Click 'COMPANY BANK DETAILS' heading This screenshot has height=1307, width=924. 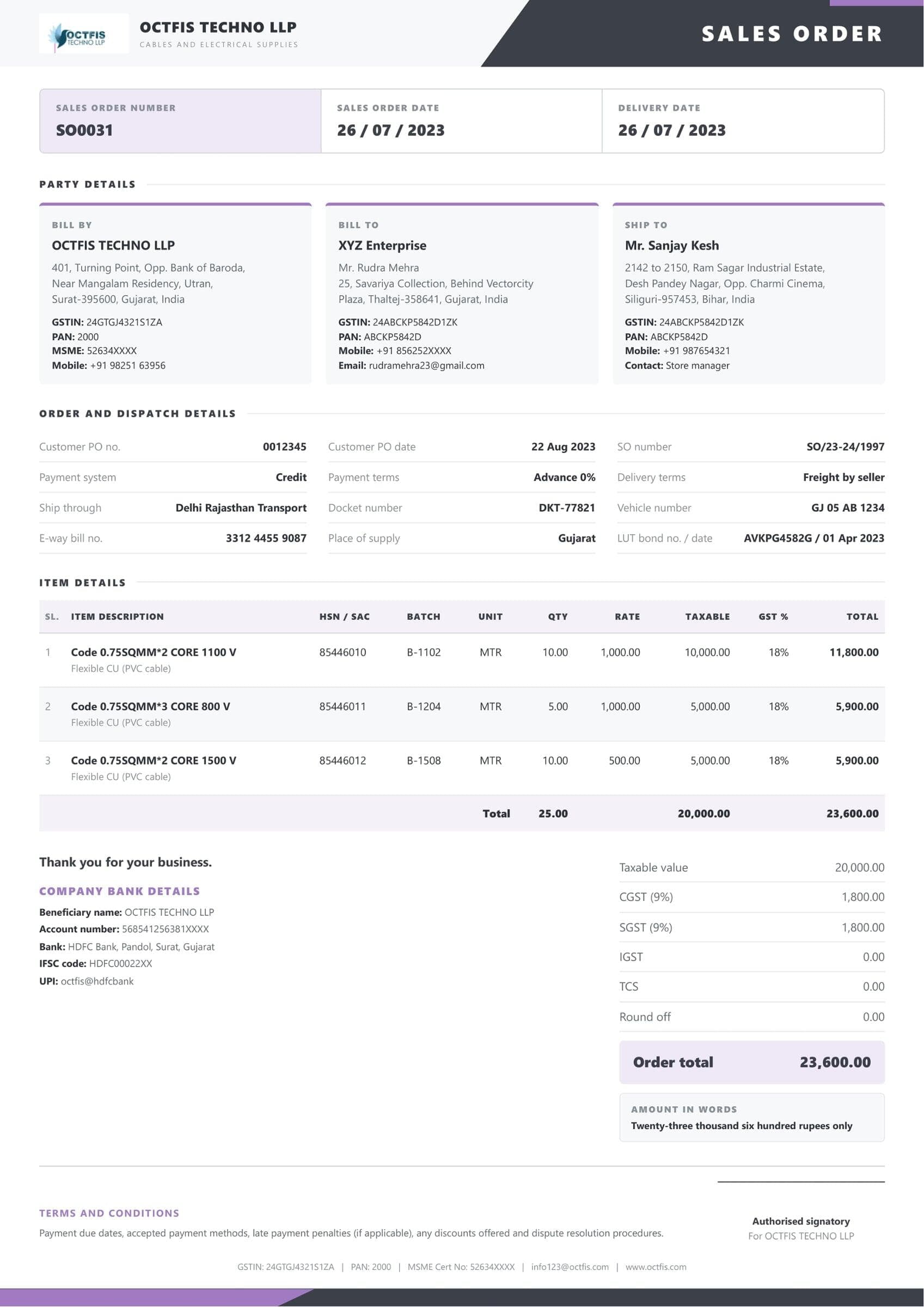tap(120, 891)
